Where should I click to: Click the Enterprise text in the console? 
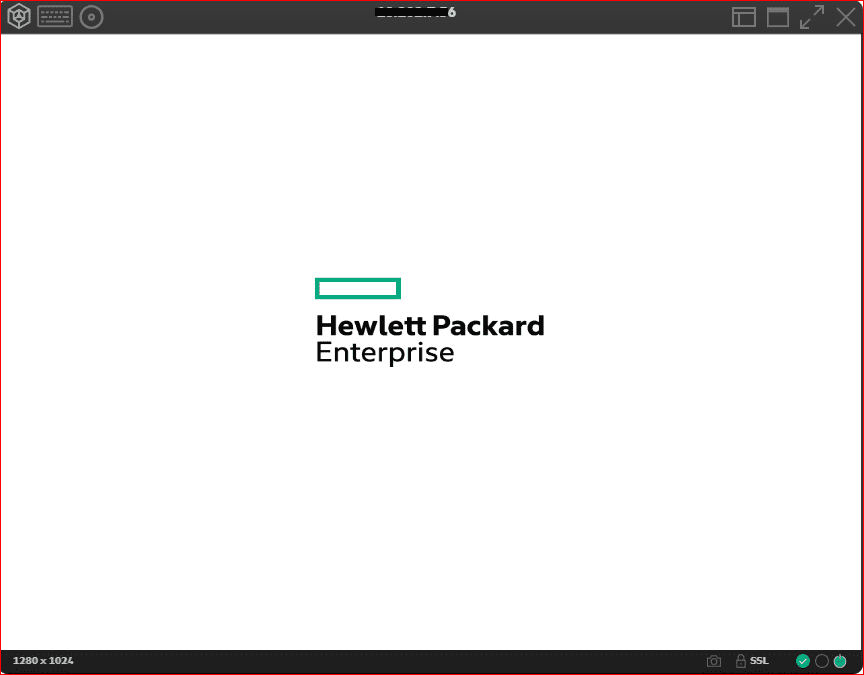(385, 353)
